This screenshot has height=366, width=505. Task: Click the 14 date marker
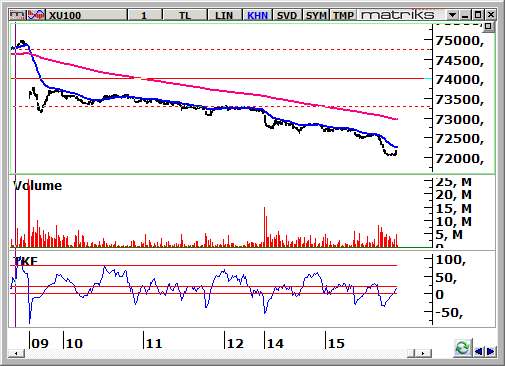(x=275, y=343)
